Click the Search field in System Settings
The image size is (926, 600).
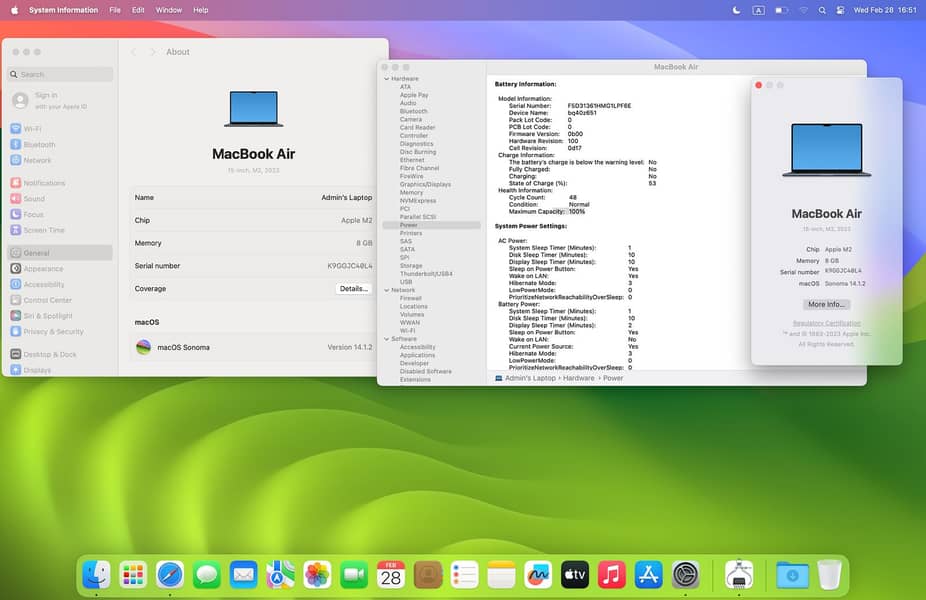(60, 74)
